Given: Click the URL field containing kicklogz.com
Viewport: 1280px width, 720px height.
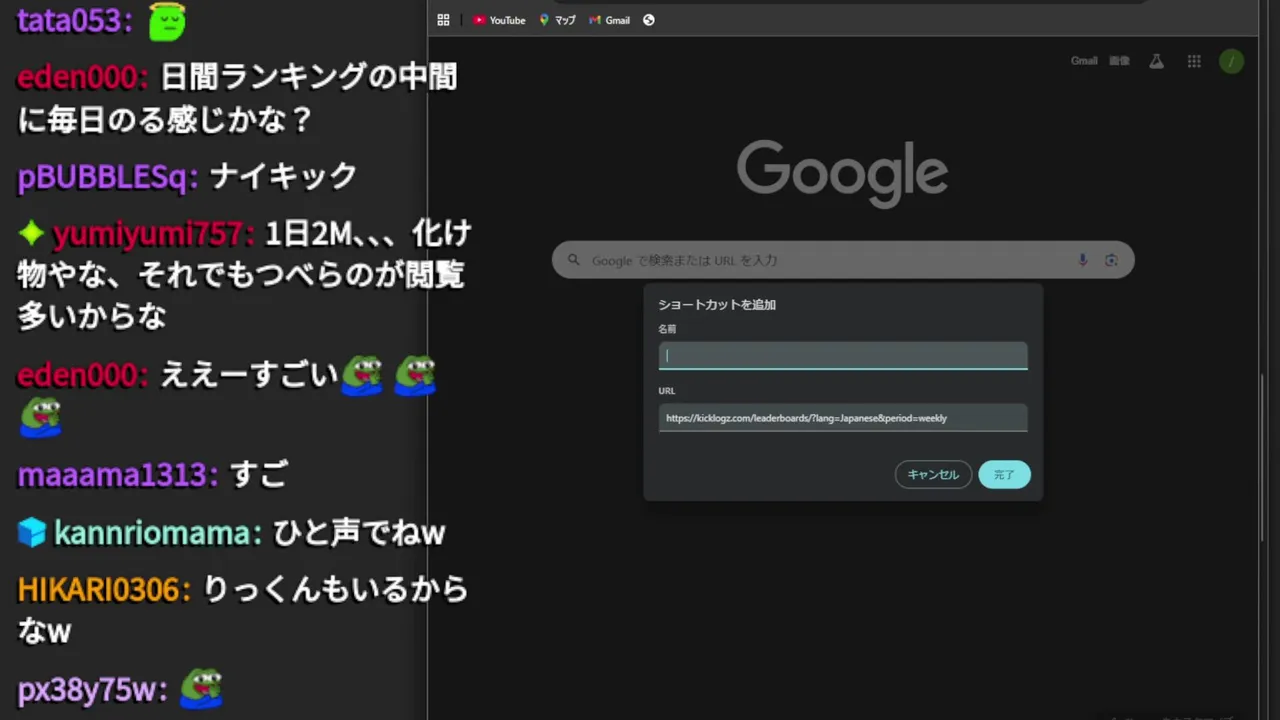Looking at the screenshot, I should pos(843,418).
